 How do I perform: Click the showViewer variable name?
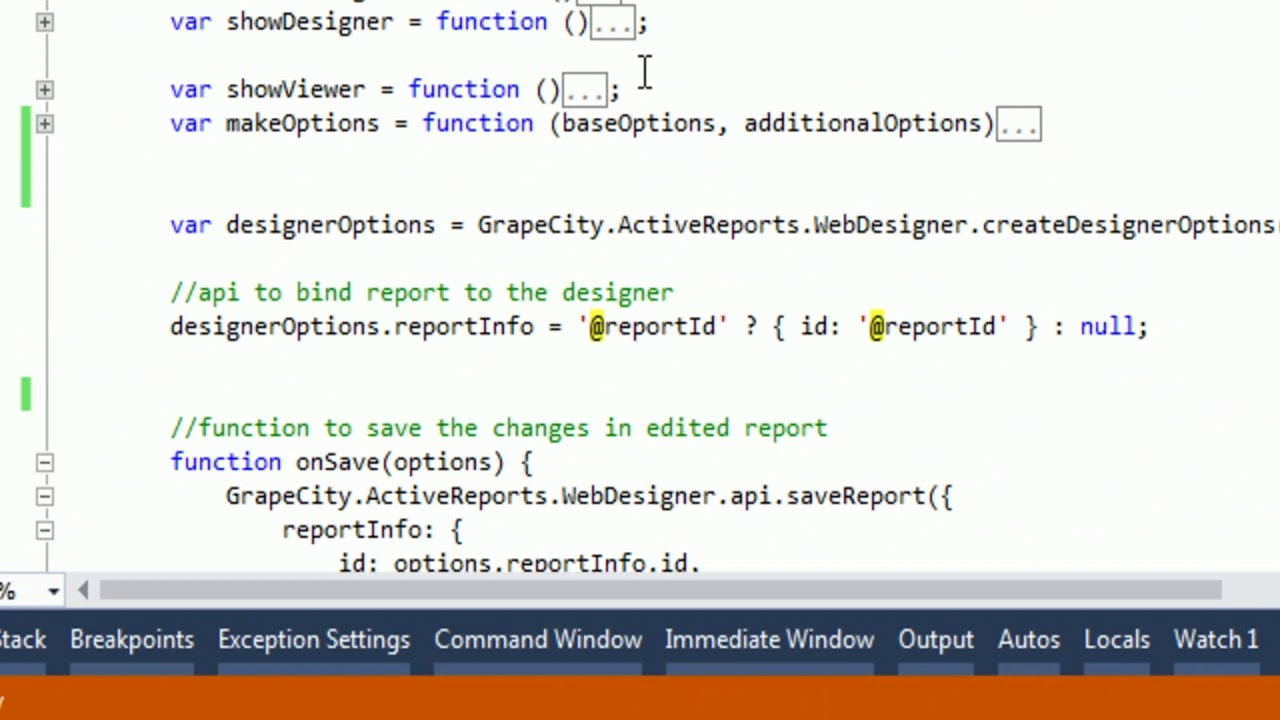click(296, 89)
